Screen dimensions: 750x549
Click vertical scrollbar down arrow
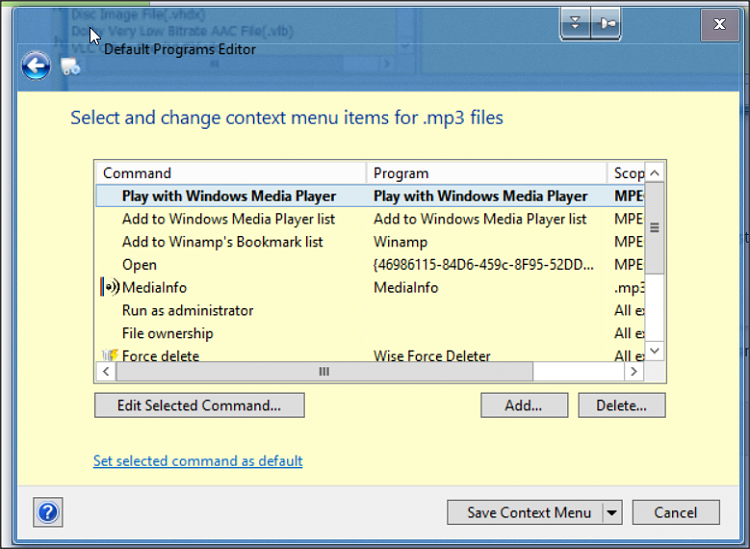(655, 351)
